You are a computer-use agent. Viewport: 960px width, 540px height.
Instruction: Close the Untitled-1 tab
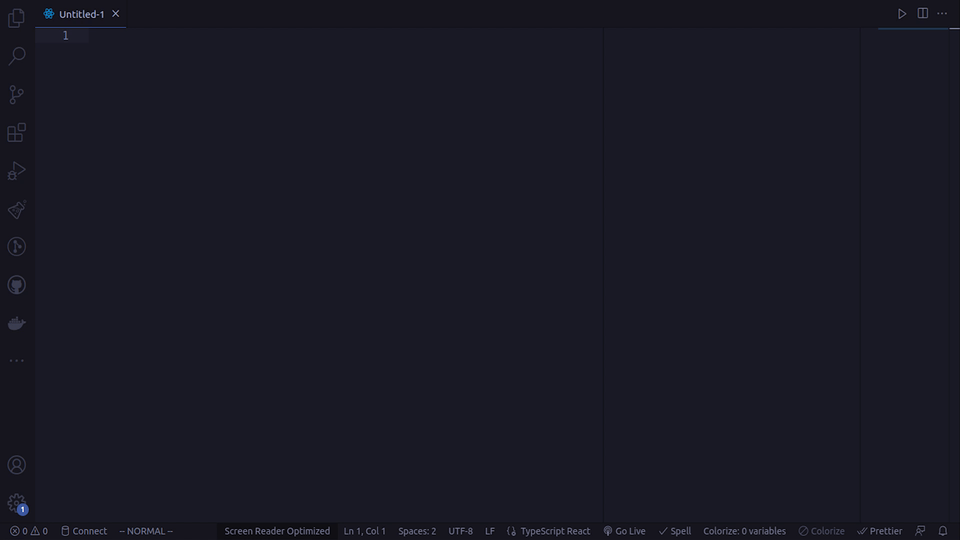click(116, 13)
